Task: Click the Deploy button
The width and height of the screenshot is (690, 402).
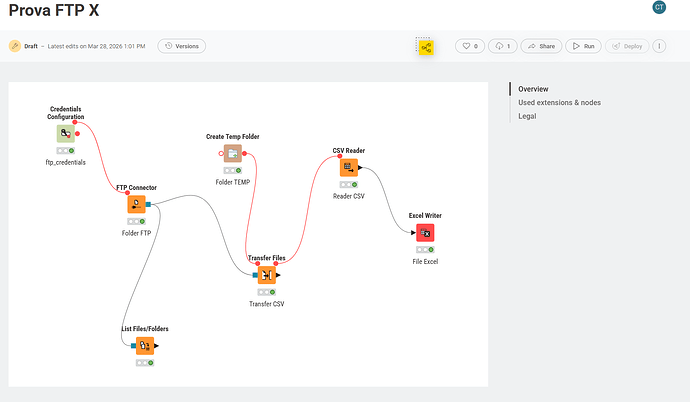Action: [x=626, y=46]
